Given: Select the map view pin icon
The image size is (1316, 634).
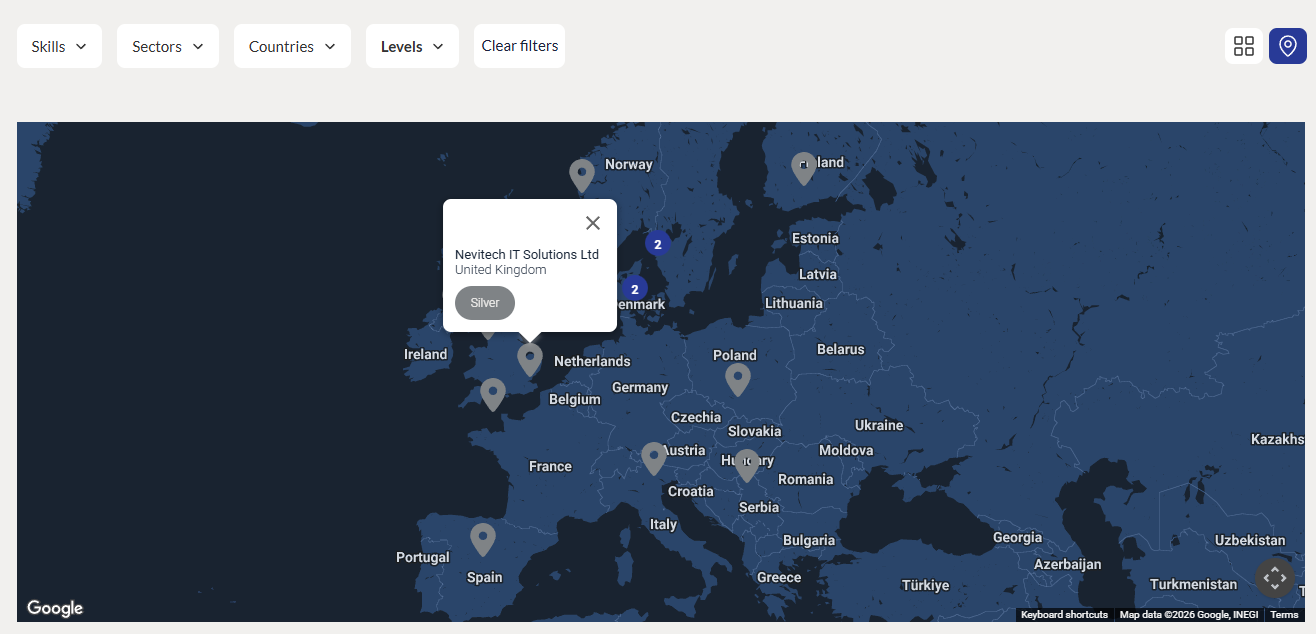Looking at the screenshot, I should click(x=1287, y=46).
